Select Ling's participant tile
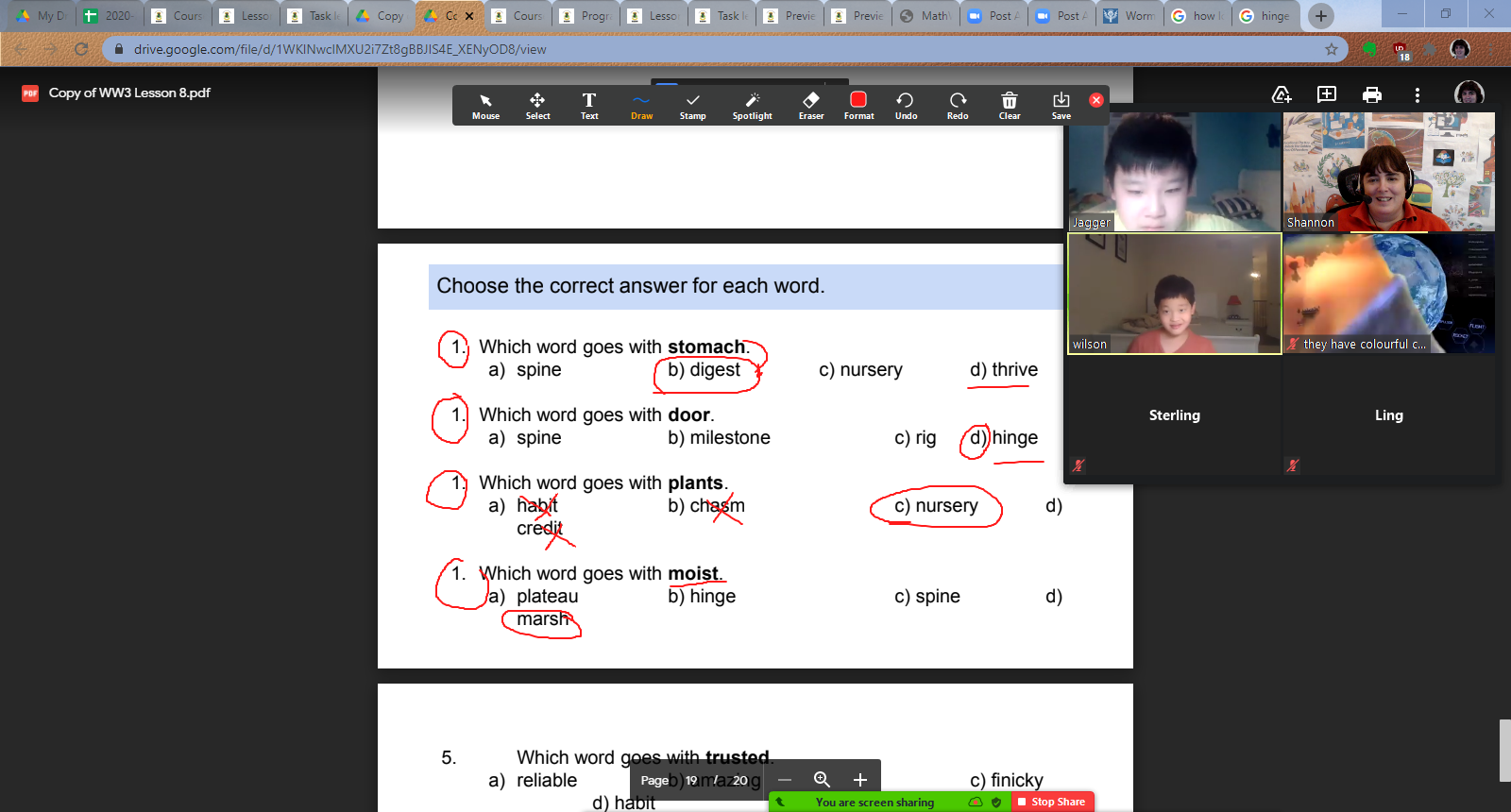This screenshot has height=812, width=1511. tap(1388, 415)
